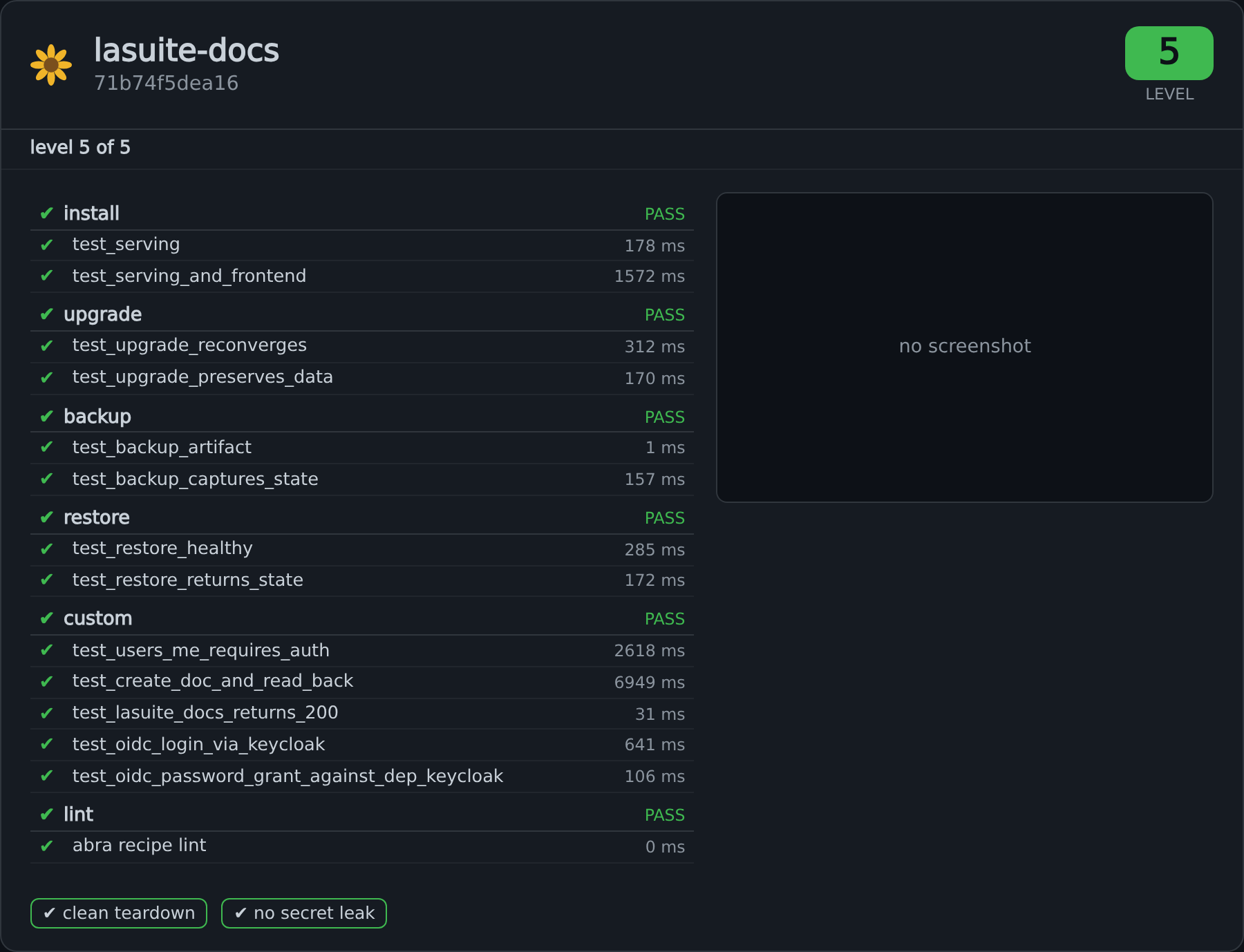This screenshot has height=952, width=1244.
Task: Click the checkmark beside backup
Action: (47, 417)
